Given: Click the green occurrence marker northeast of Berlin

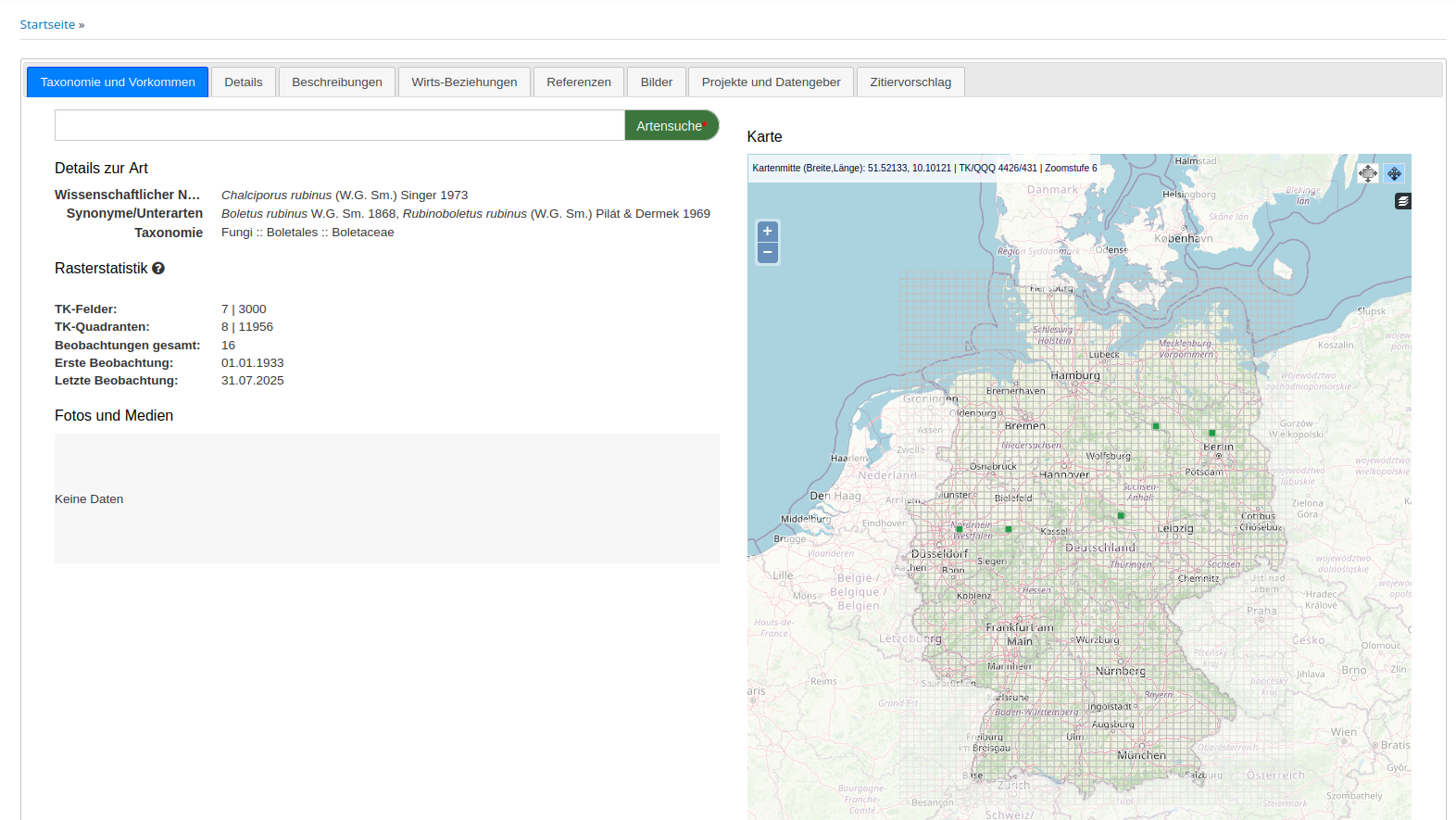Looking at the screenshot, I should point(1211,433).
